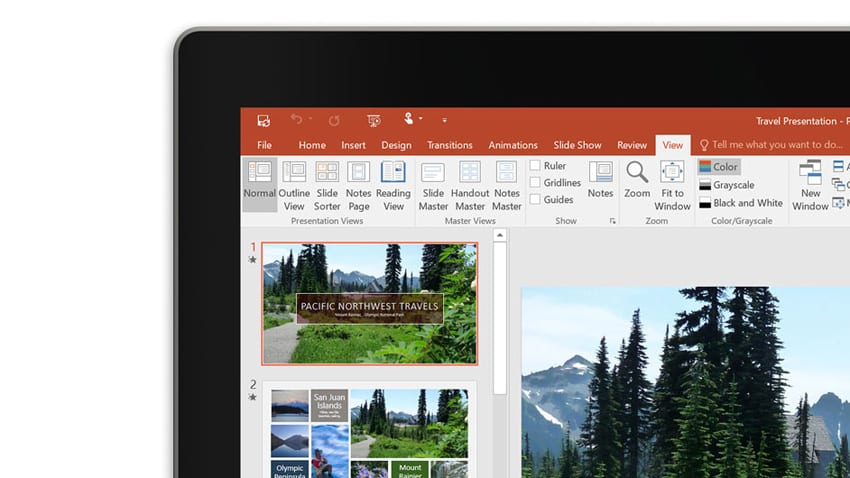Switch to the Home tab

tap(312, 145)
